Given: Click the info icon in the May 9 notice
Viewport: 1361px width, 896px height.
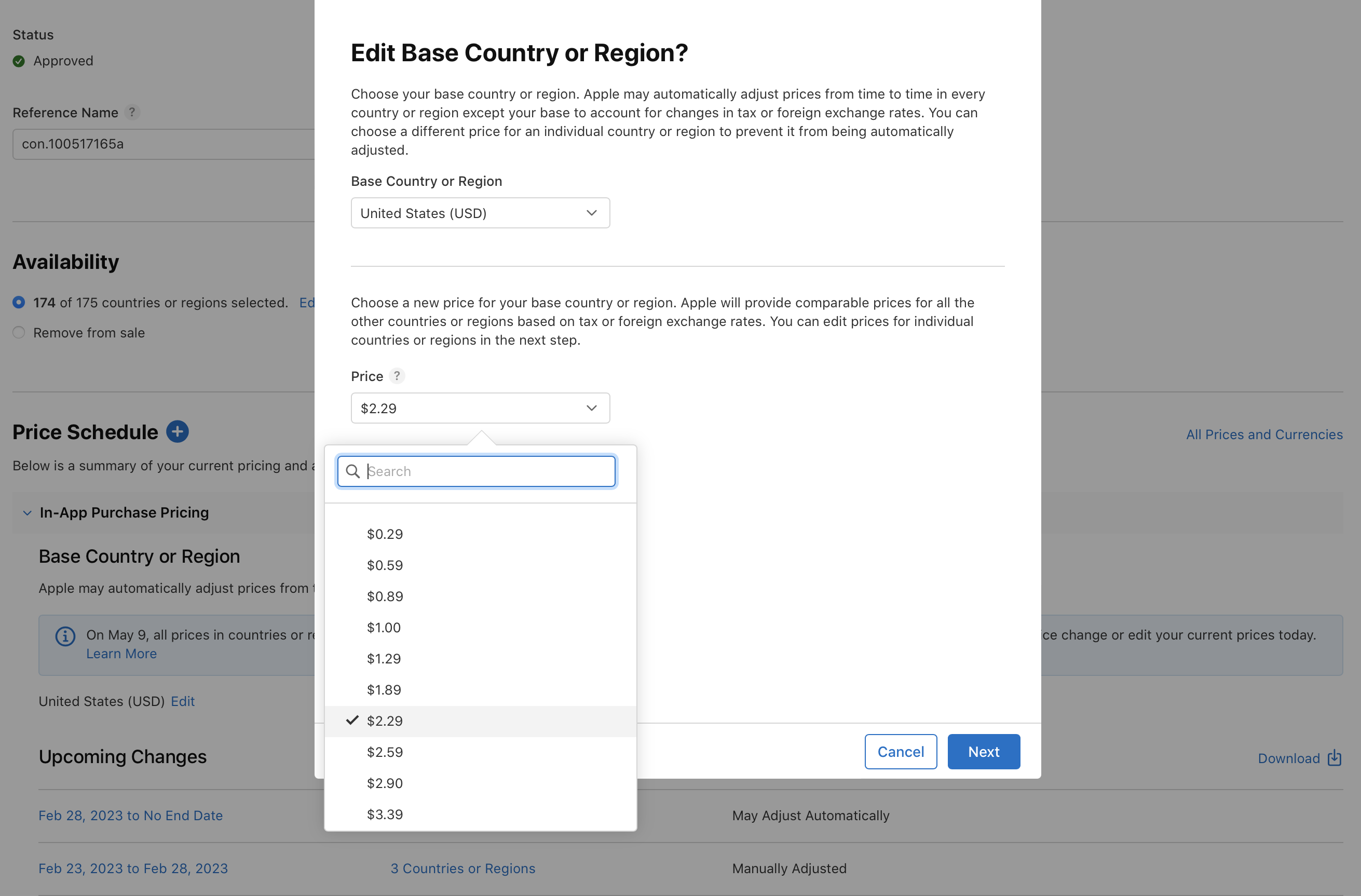Looking at the screenshot, I should pos(64,636).
